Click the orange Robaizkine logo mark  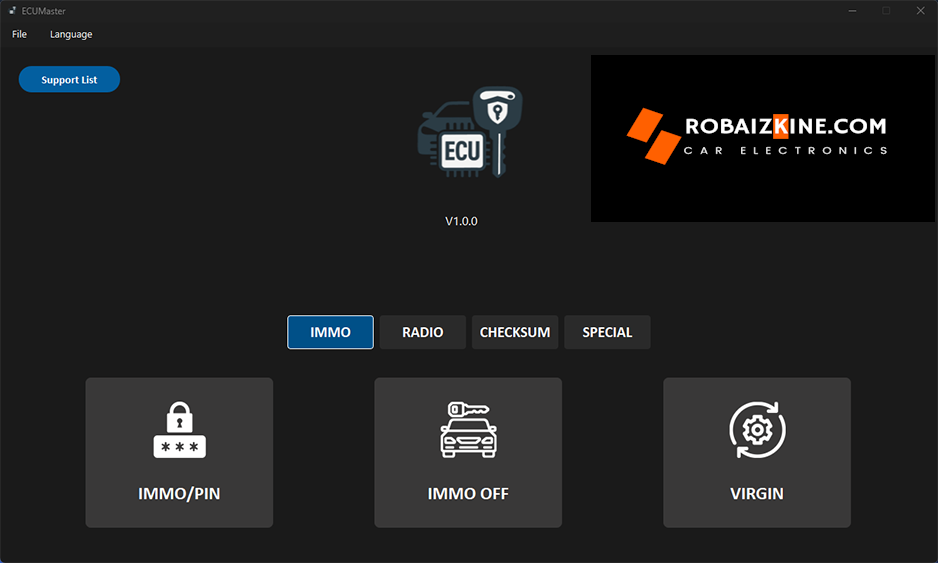pos(653,135)
